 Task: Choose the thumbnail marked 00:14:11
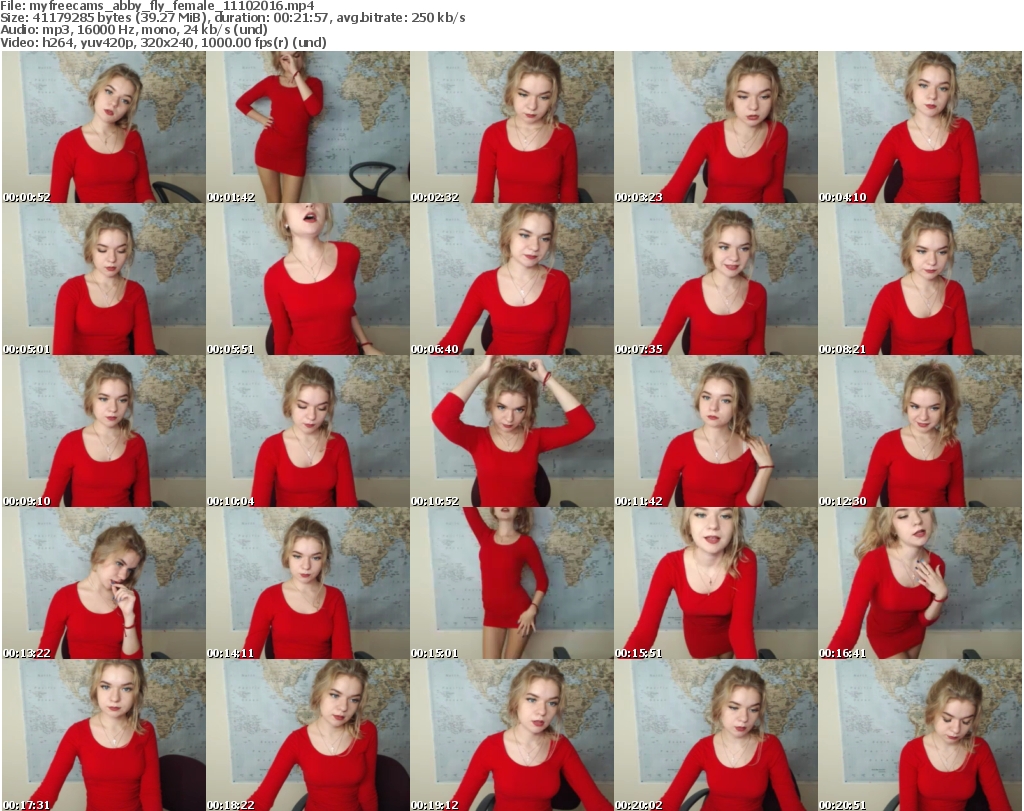pos(308,584)
